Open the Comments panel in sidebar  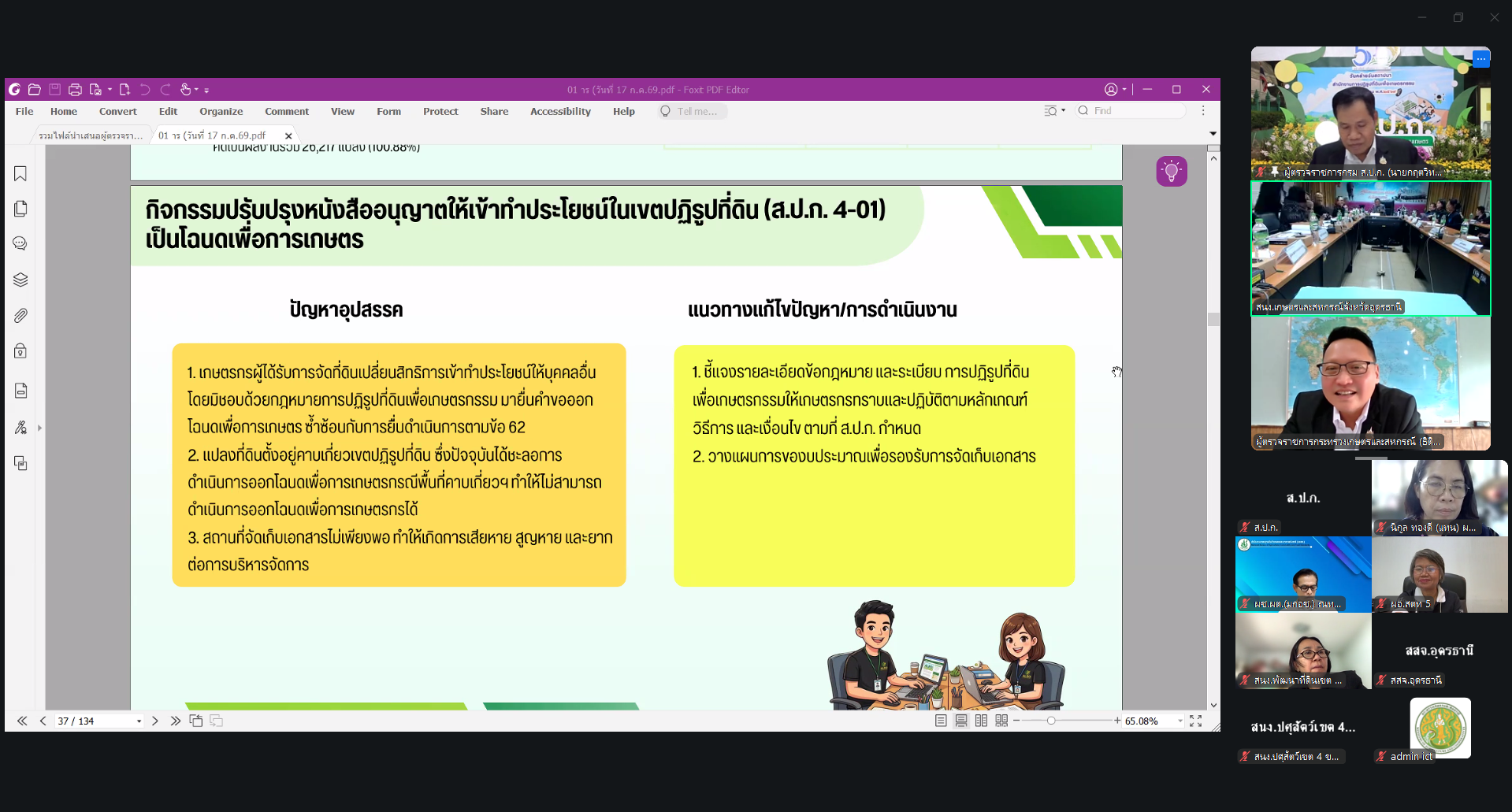(20, 244)
